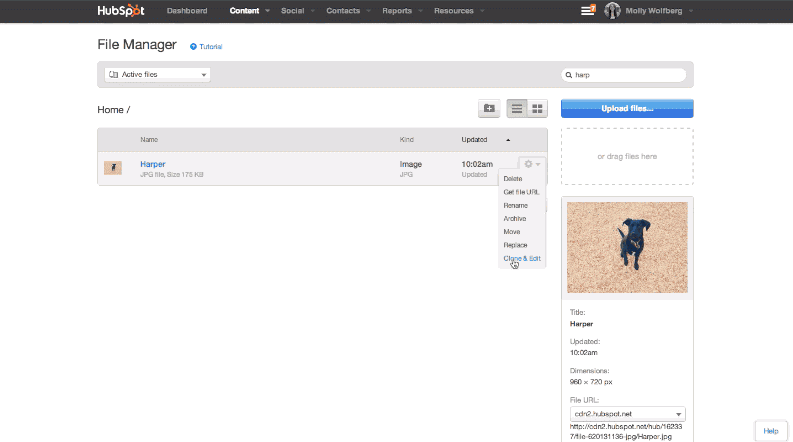Switch to list view layout
The height and width of the screenshot is (442, 793).
[517, 108]
